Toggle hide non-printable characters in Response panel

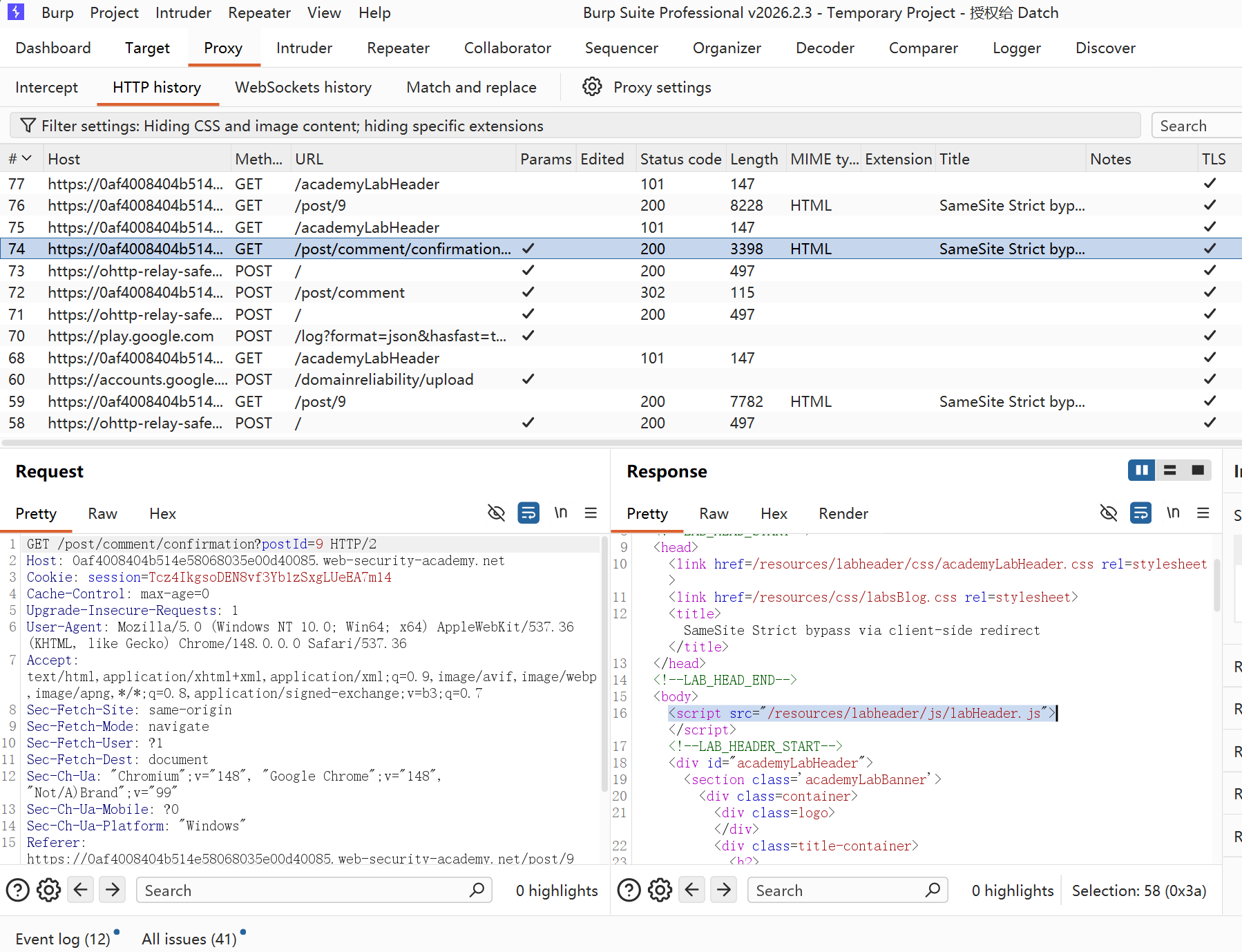(x=1108, y=513)
